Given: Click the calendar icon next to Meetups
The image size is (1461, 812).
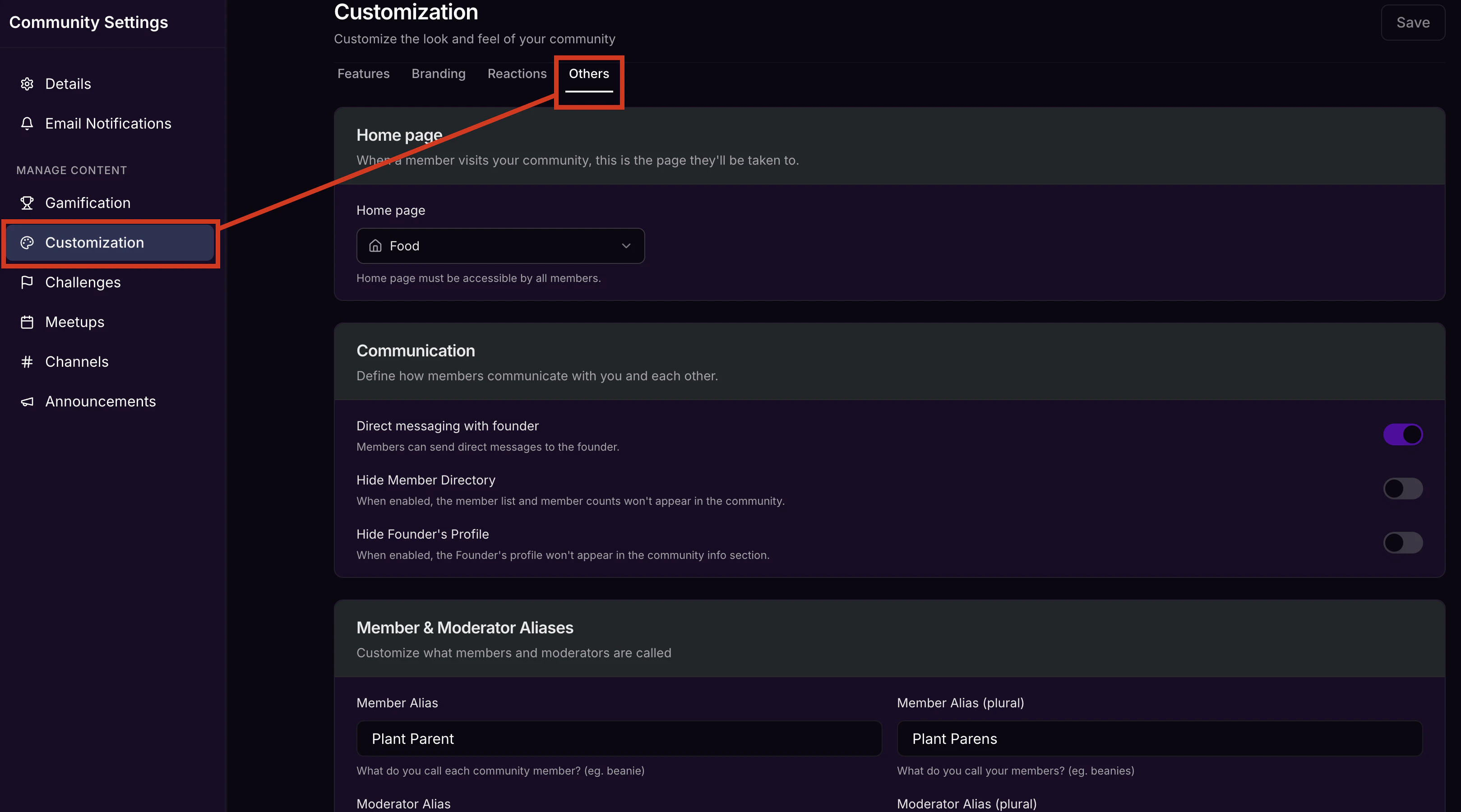Looking at the screenshot, I should pyautogui.click(x=27, y=322).
